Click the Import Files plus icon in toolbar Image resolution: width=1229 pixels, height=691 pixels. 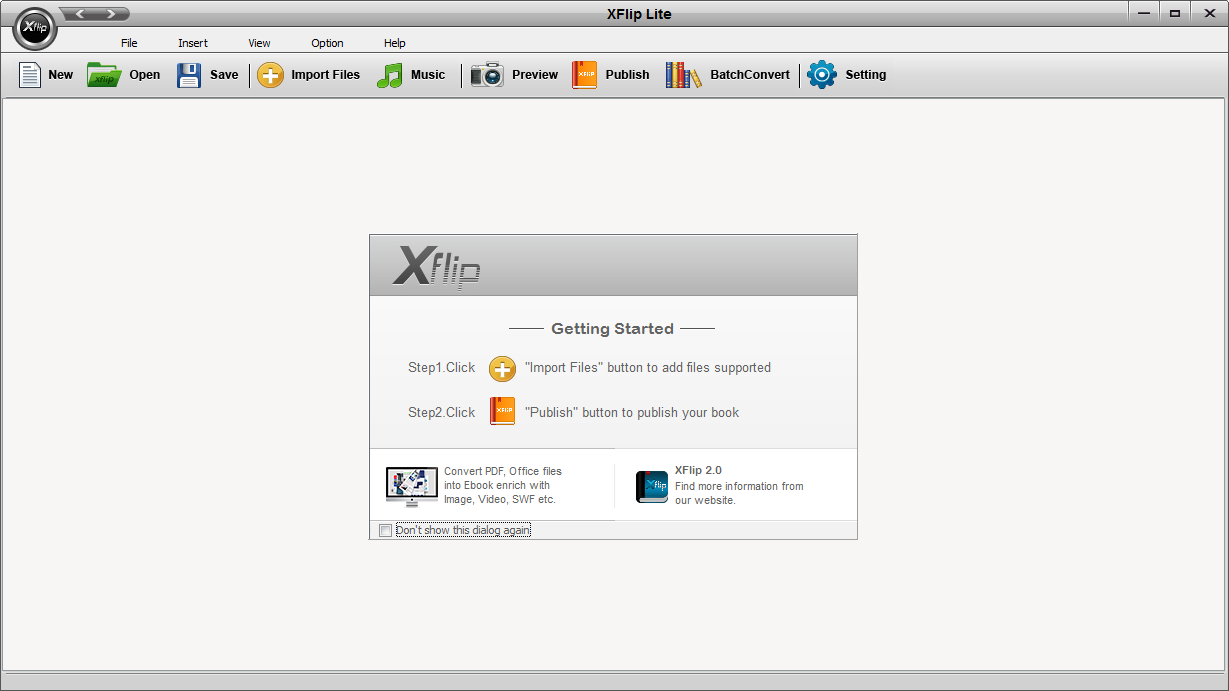(x=270, y=75)
